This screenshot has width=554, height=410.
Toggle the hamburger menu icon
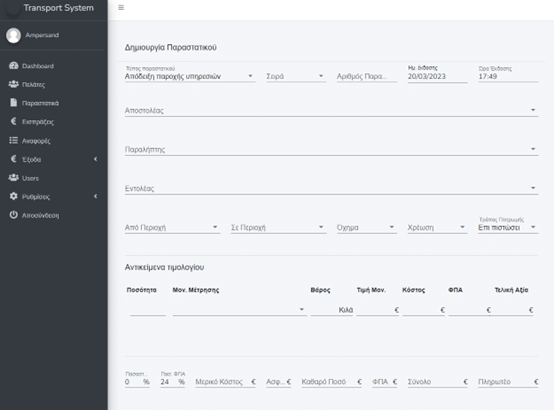point(121,7)
